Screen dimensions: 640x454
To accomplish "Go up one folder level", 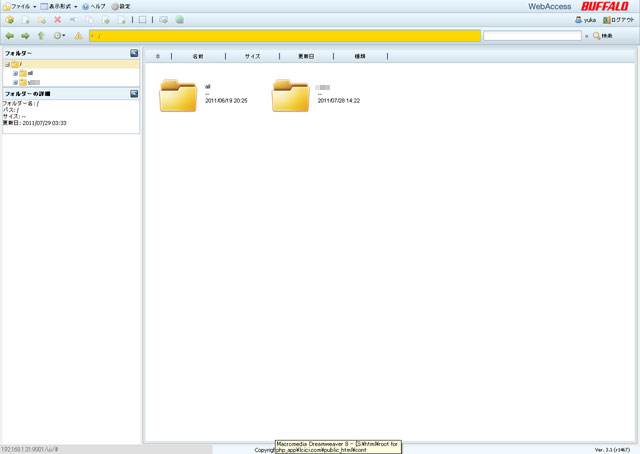I will (41, 36).
